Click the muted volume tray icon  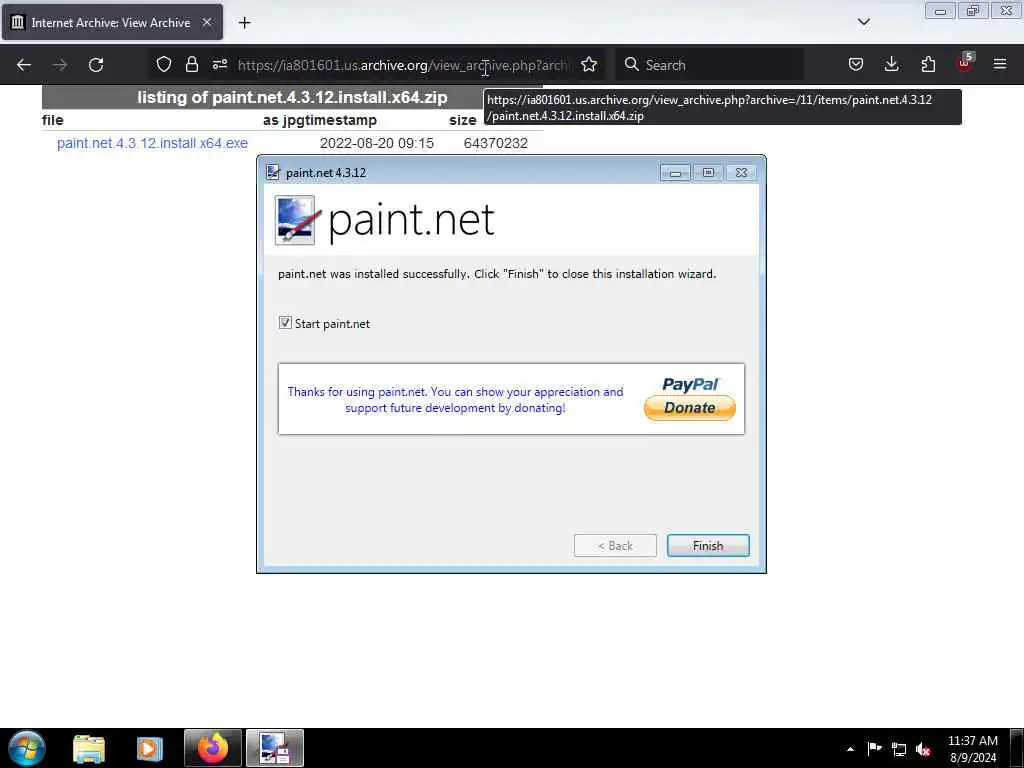point(923,750)
